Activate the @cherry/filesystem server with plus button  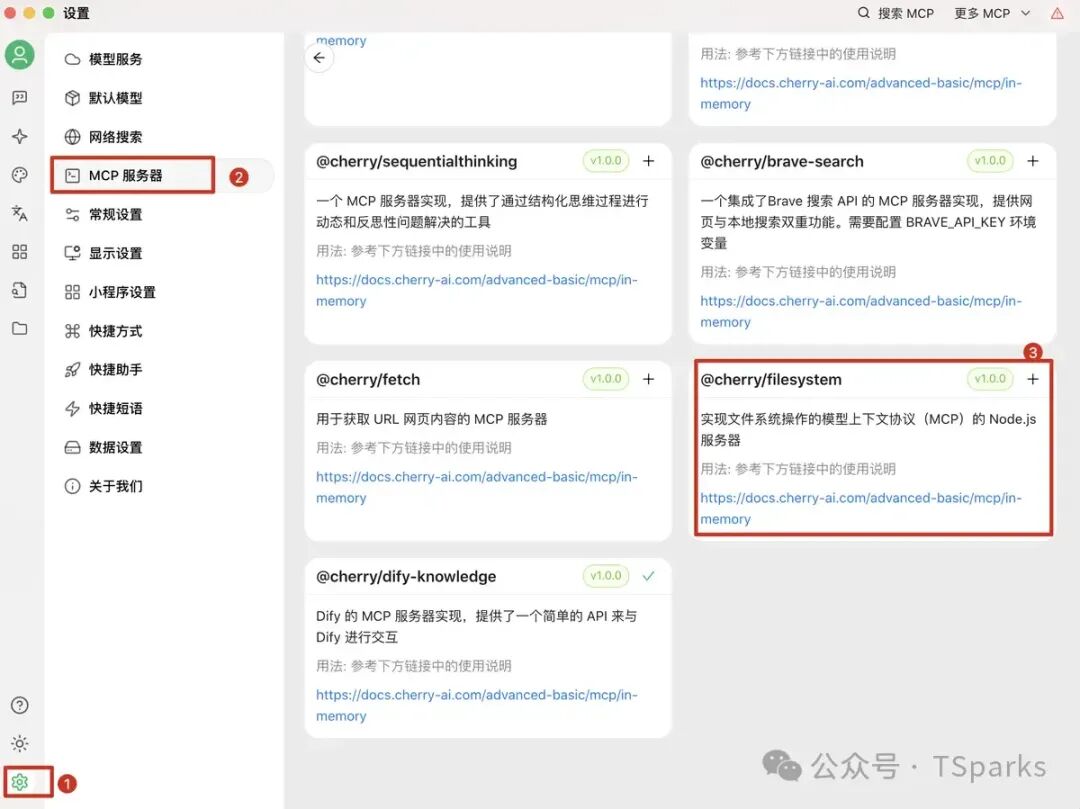(1033, 379)
